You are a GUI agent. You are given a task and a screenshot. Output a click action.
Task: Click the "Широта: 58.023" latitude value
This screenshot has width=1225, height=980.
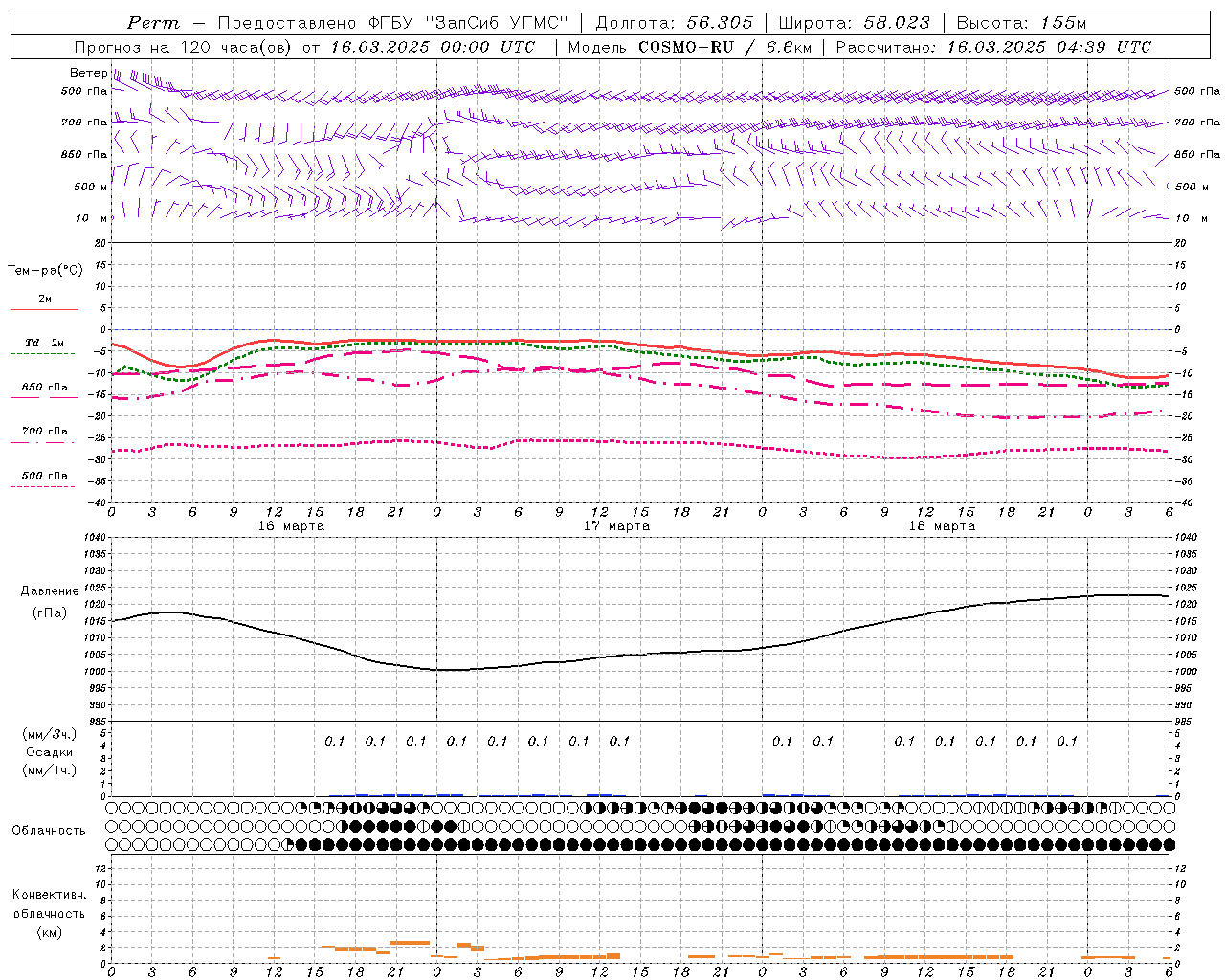[854, 23]
